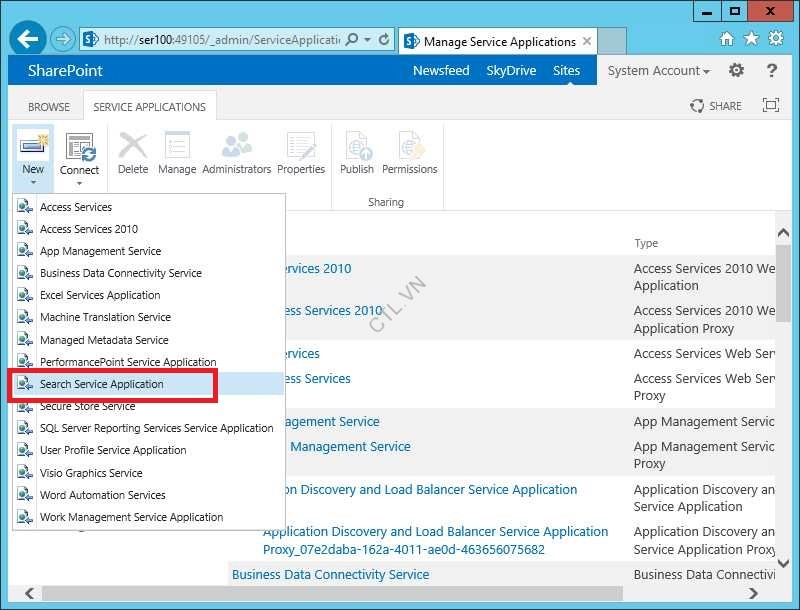Click the SharePoint logo text
The image size is (800, 610).
65,70
